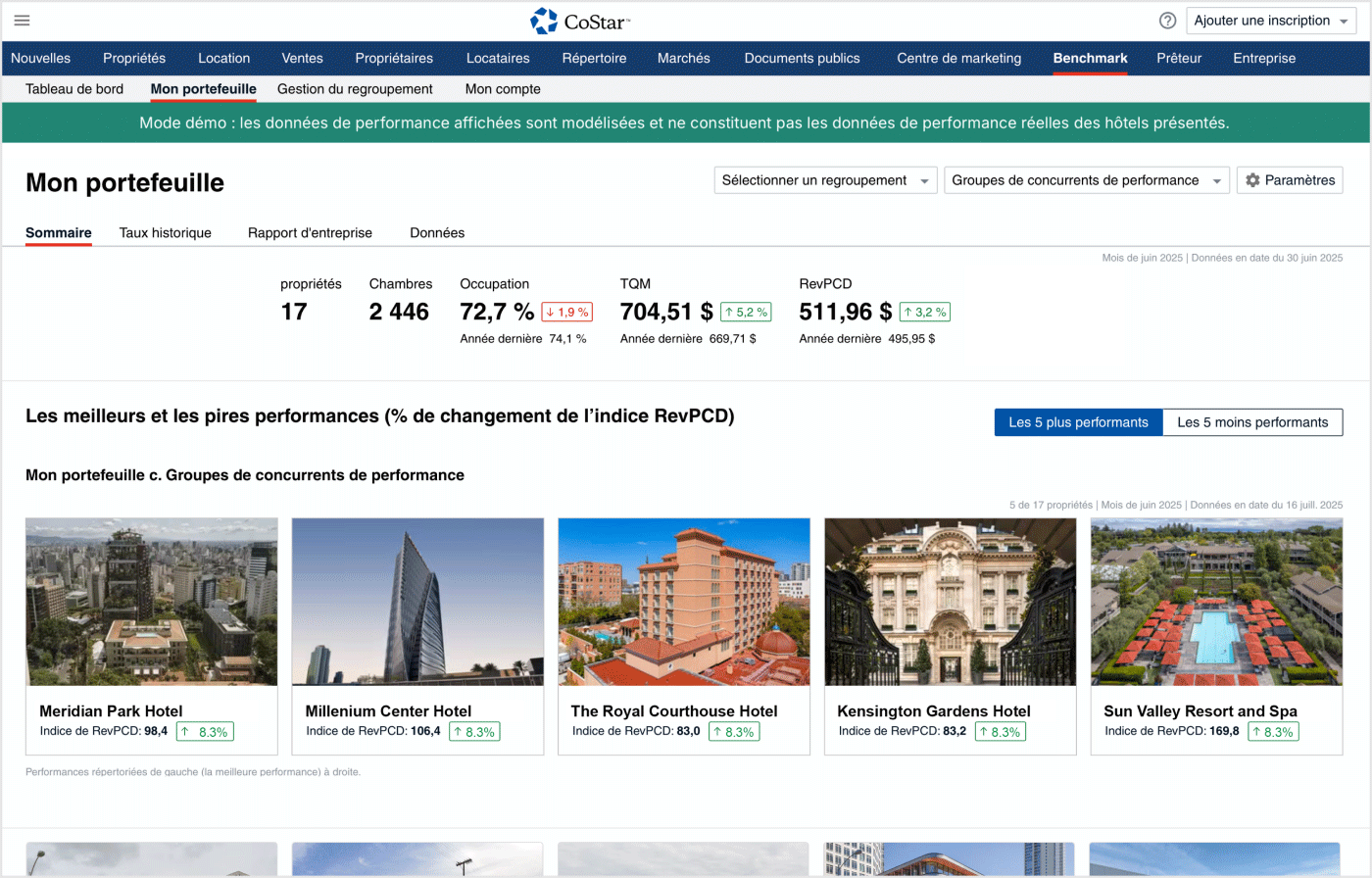Click the Paramètres gear button

coord(1290,180)
